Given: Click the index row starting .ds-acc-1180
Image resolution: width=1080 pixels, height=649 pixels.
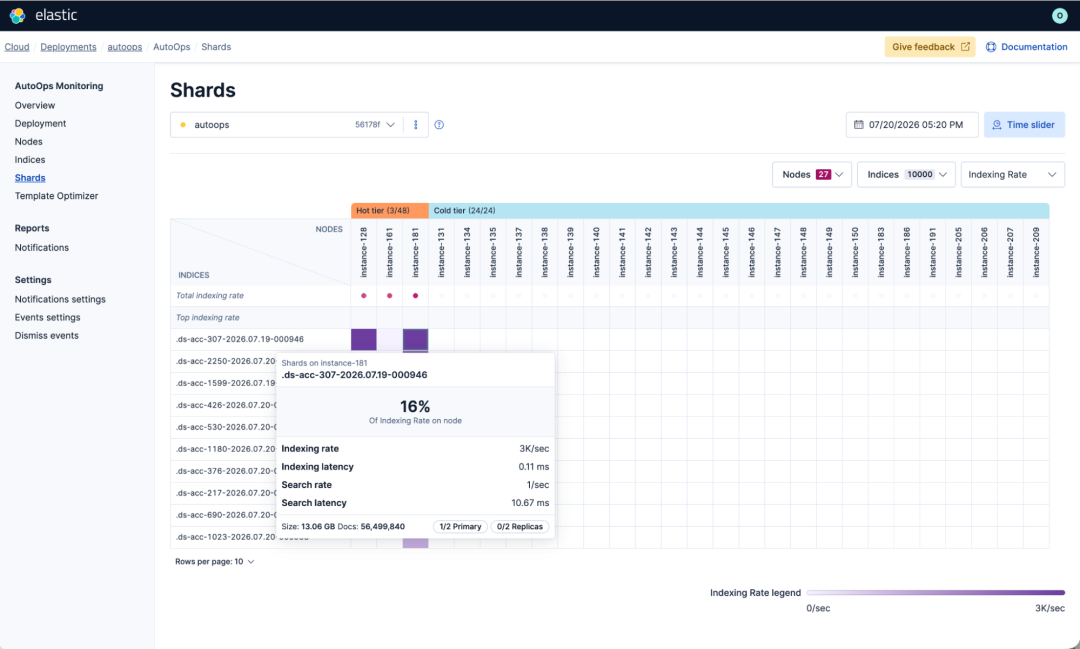Looking at the screenshot, I should click(226, 449).
